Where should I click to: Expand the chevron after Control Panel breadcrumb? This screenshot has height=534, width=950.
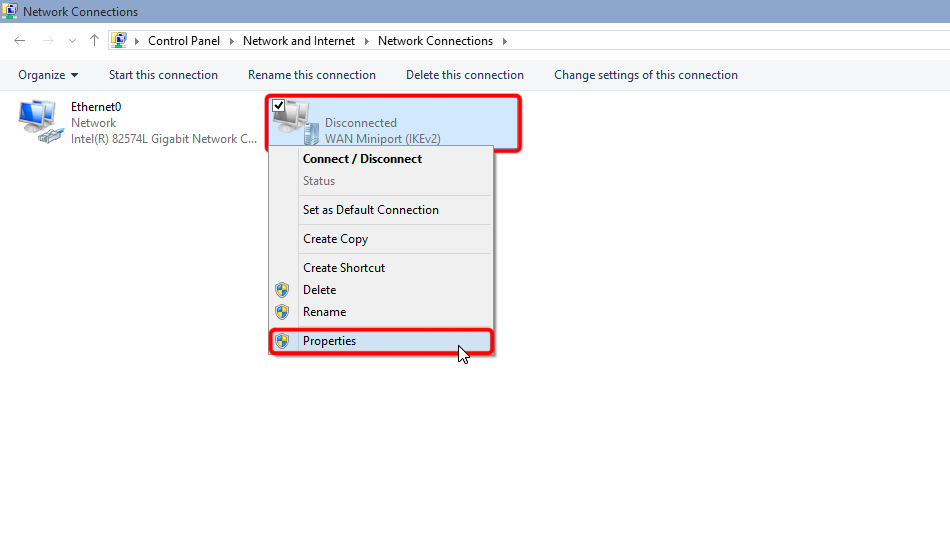pos(231,41)
